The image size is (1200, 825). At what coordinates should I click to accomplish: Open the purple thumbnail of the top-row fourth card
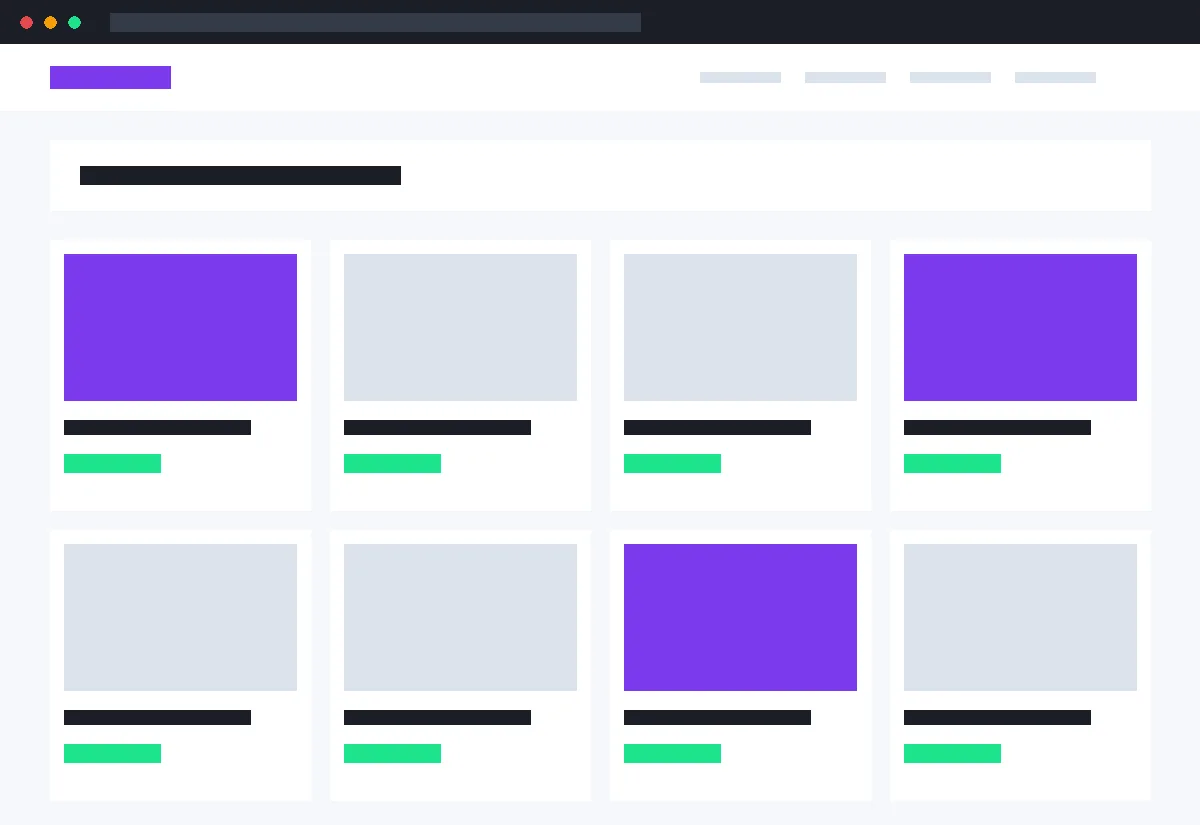point(1020,327)
